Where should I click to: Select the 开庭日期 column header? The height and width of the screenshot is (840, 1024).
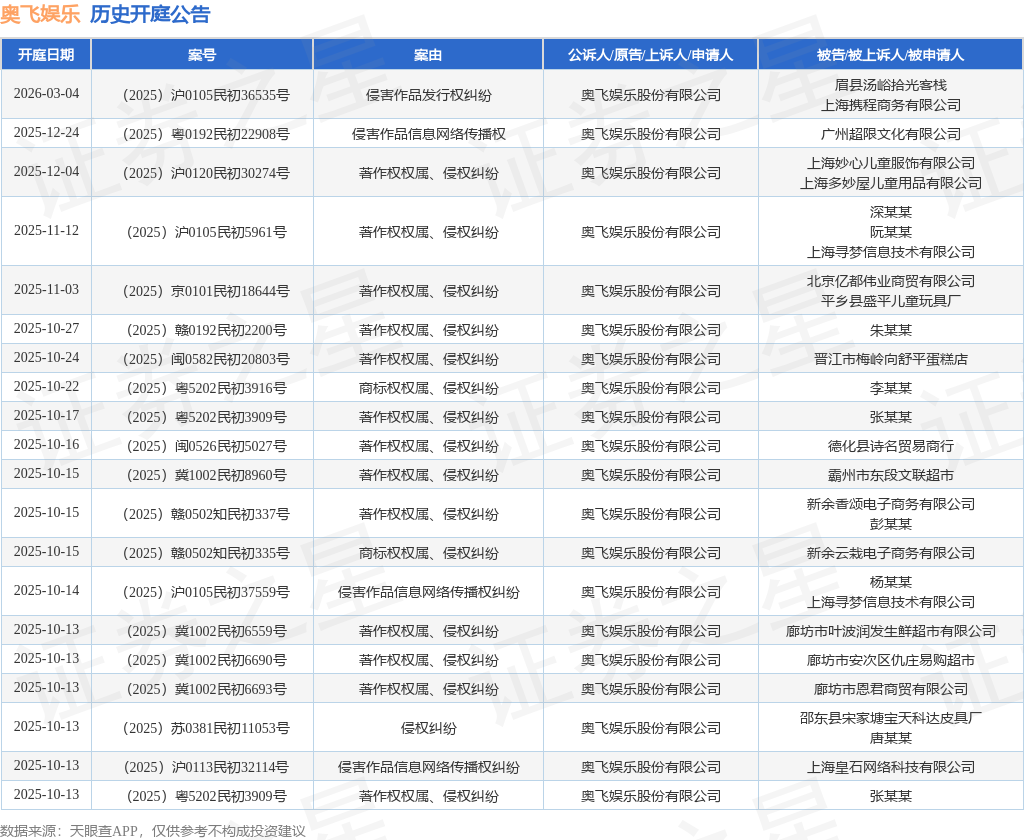pos(46,55)
